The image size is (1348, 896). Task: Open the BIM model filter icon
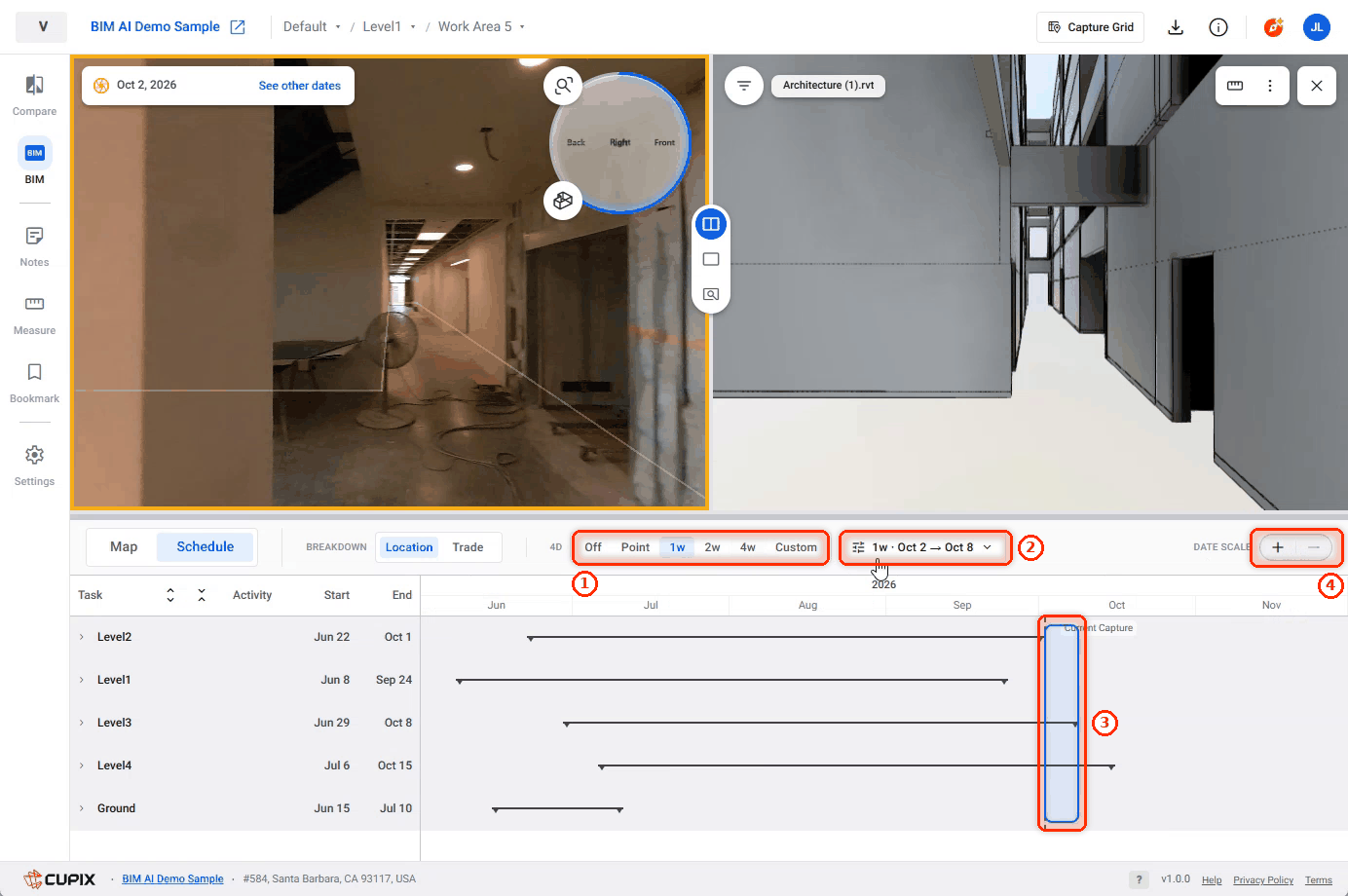744,86
